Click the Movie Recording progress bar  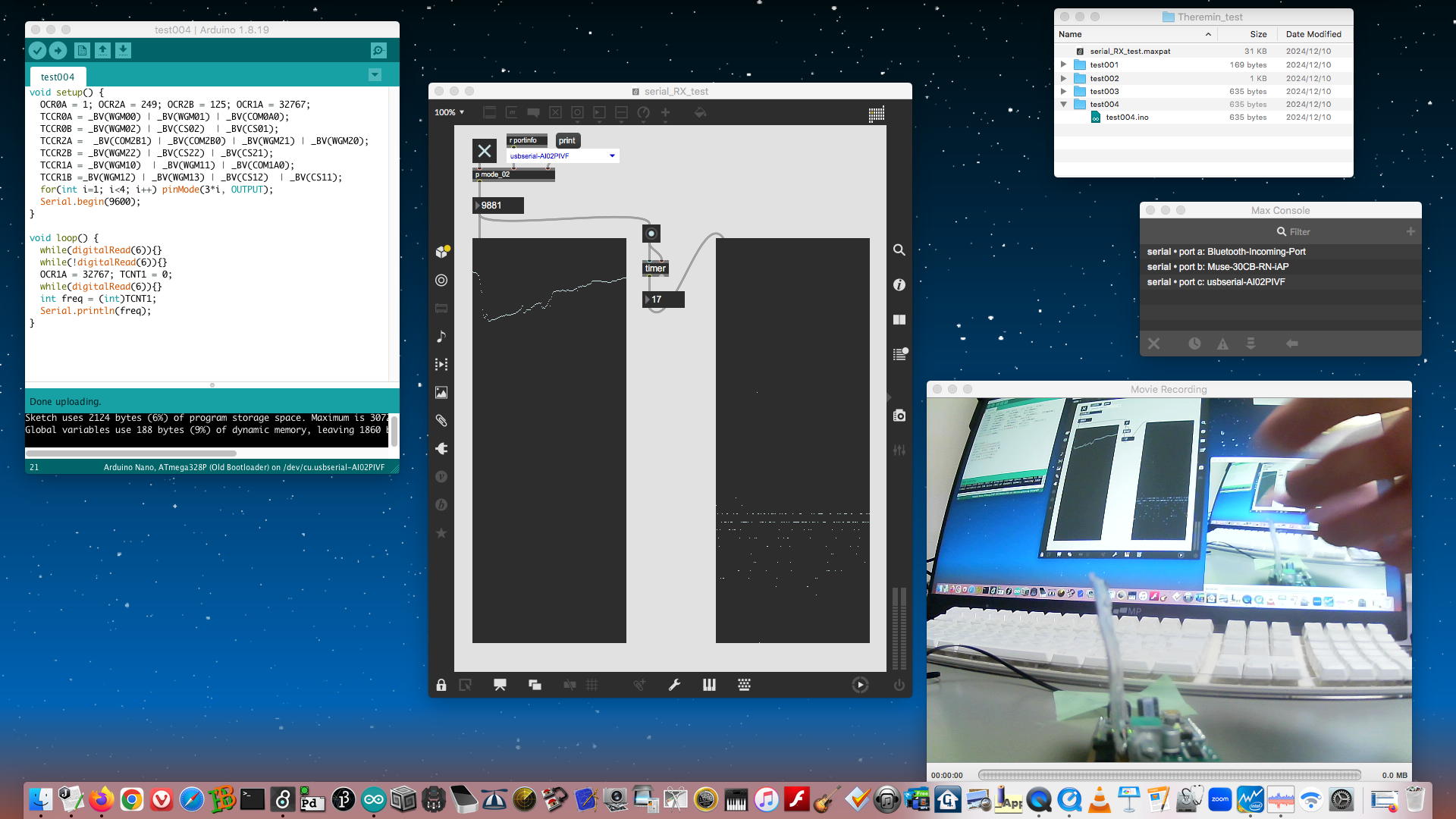(x=1169, y=775)
